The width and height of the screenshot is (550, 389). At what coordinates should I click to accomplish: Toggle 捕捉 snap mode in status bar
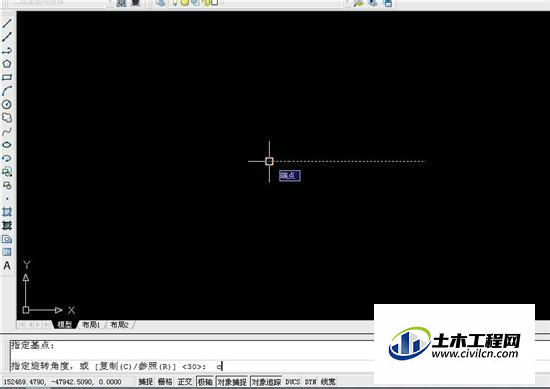pos(146,381)
